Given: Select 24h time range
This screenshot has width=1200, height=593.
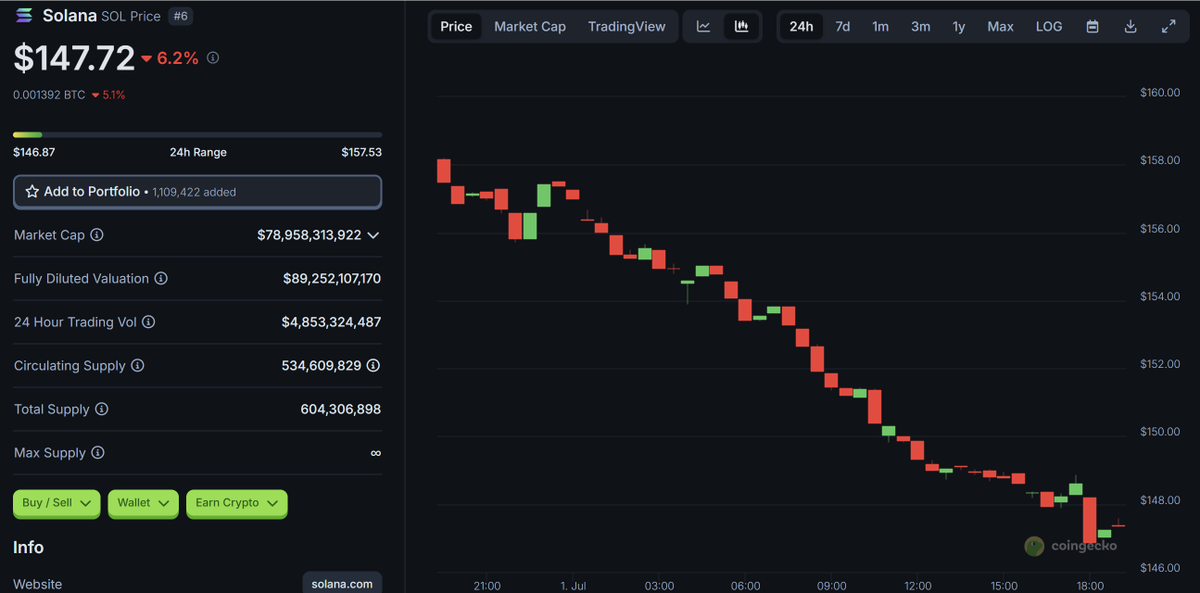Looking at the screenshot, I should point(801,27).
